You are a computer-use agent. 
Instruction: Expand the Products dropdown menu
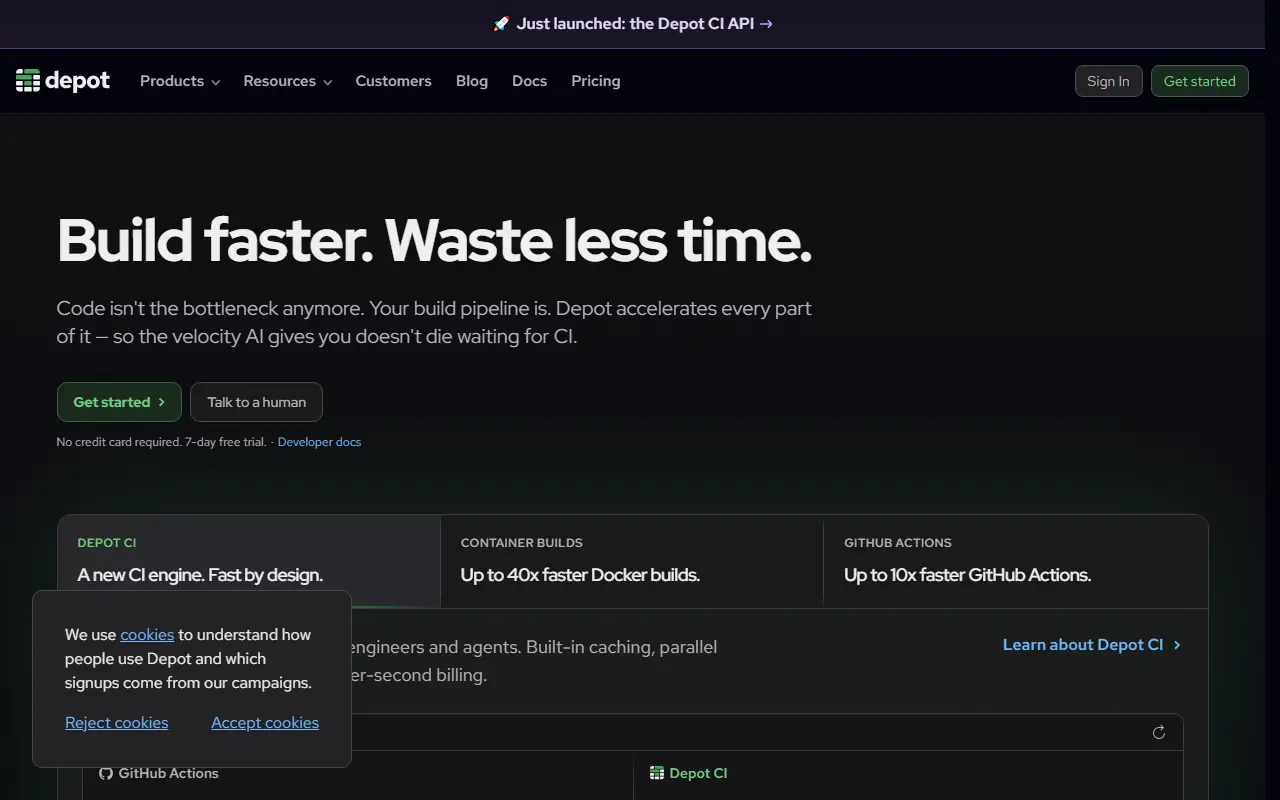[x=180, y=81]
